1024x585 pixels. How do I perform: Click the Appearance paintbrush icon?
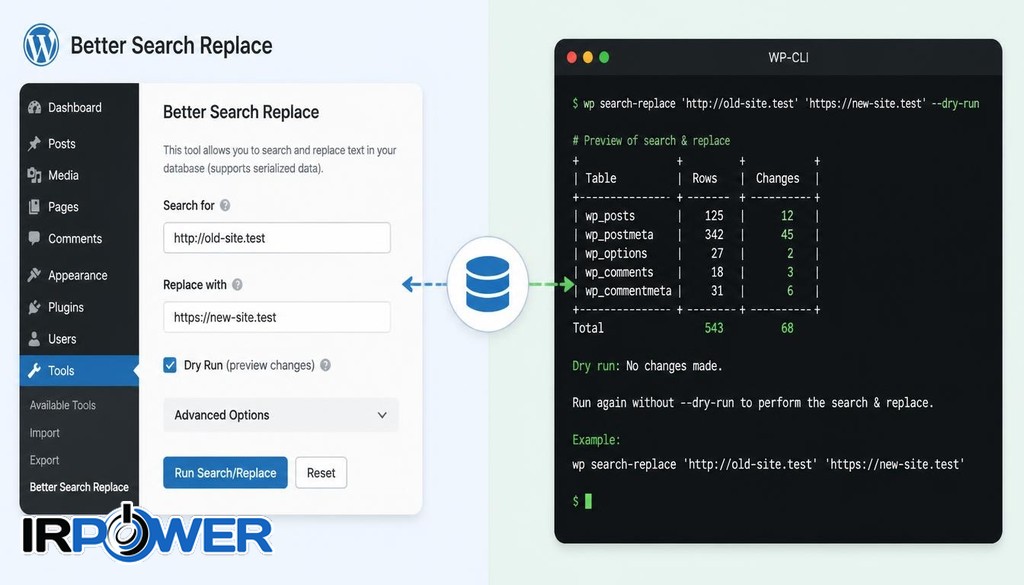click(35, 275)
